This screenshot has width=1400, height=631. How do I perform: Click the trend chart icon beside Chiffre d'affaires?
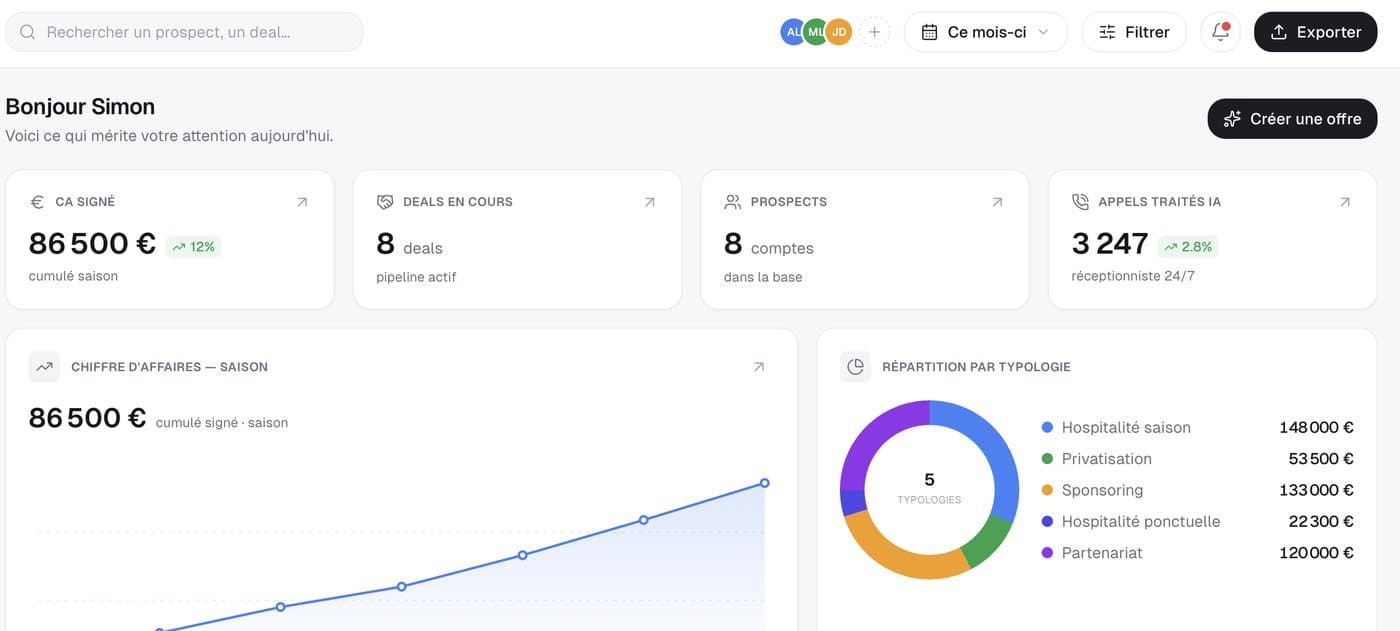[44, 367]
